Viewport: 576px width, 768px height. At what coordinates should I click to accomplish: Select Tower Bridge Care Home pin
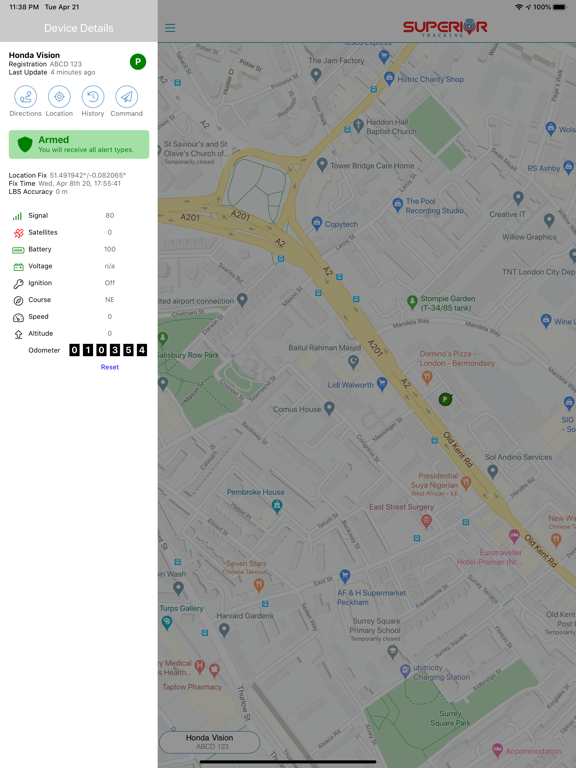pos(322,164)
